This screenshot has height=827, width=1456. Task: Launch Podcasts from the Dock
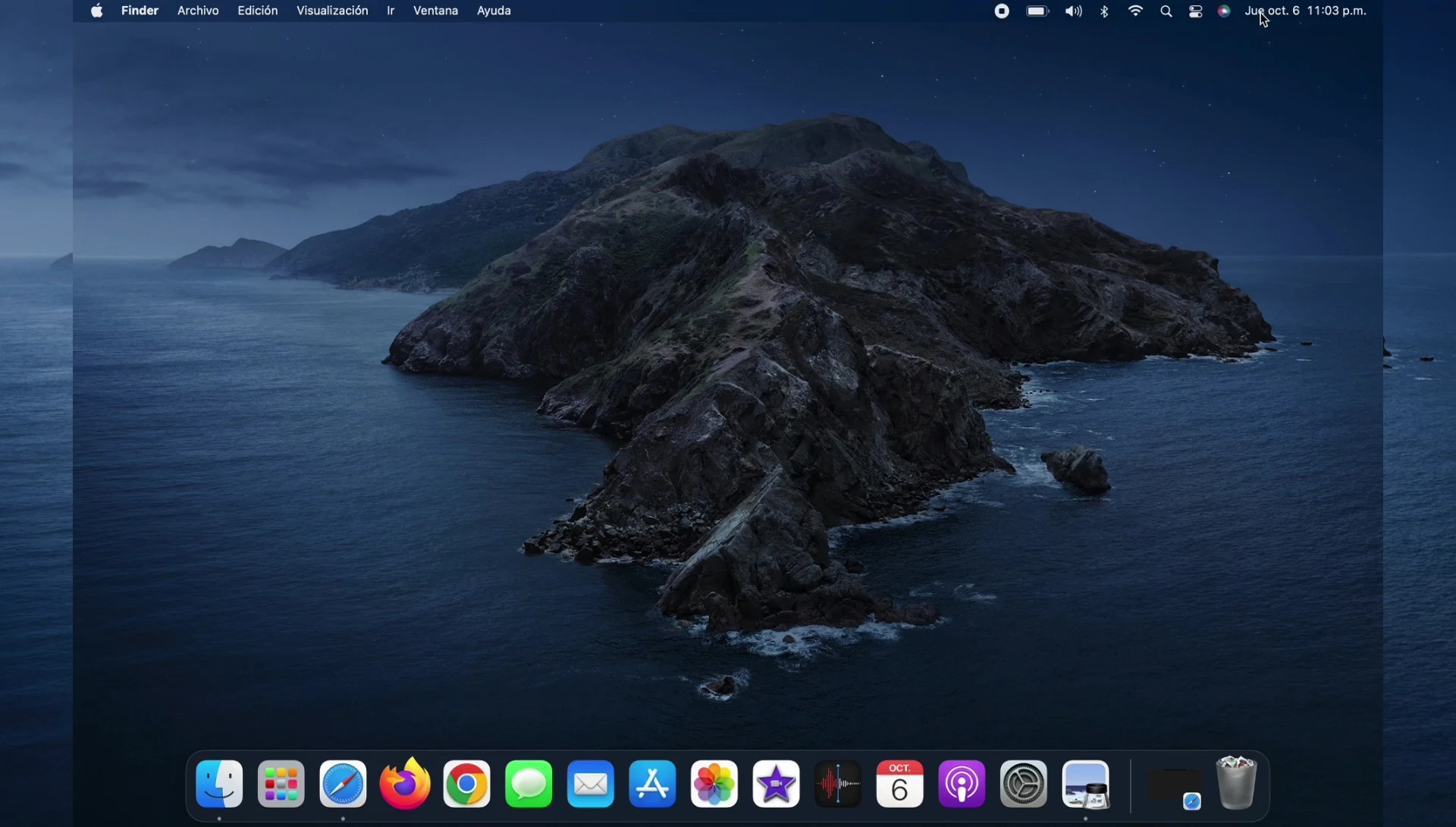pyautogui.click(x=962, y=785)
